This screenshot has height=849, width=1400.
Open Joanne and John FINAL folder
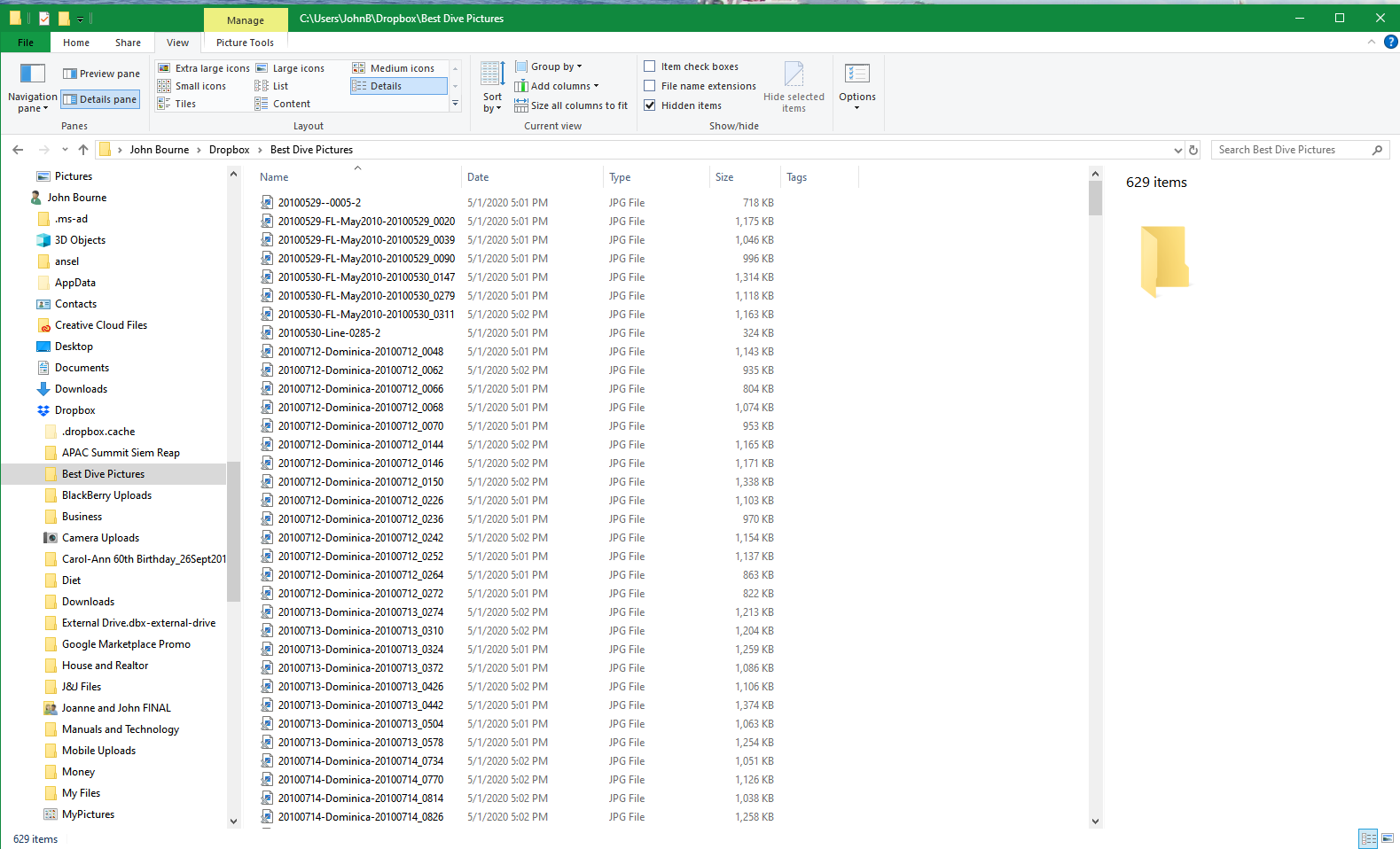point(116,708)
